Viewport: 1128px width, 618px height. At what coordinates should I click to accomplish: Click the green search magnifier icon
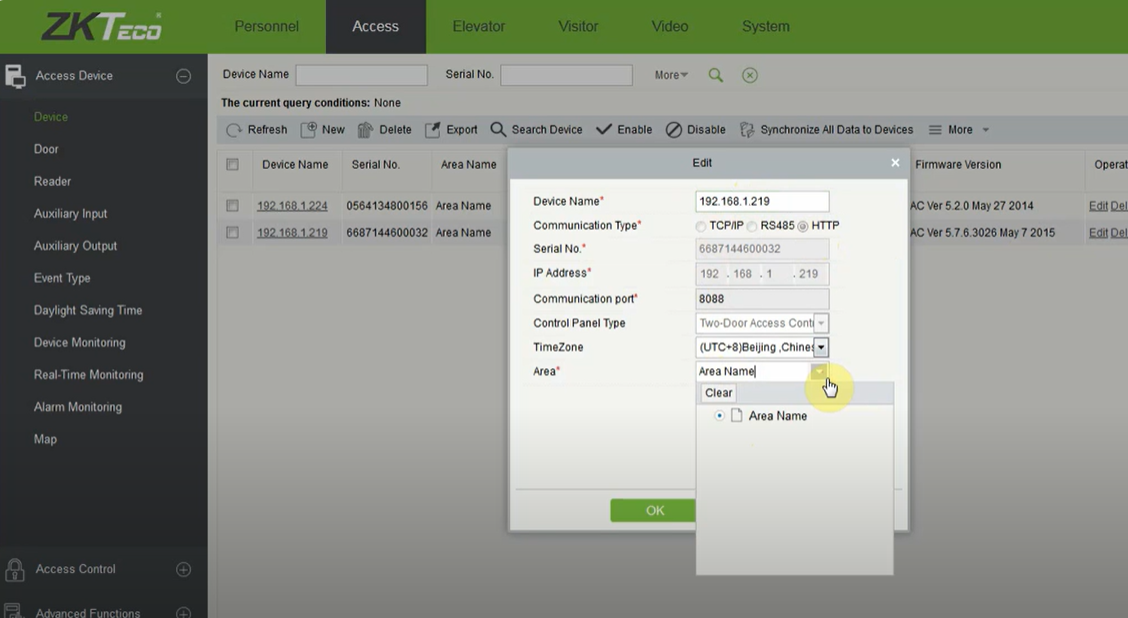(x=715, y=75)
